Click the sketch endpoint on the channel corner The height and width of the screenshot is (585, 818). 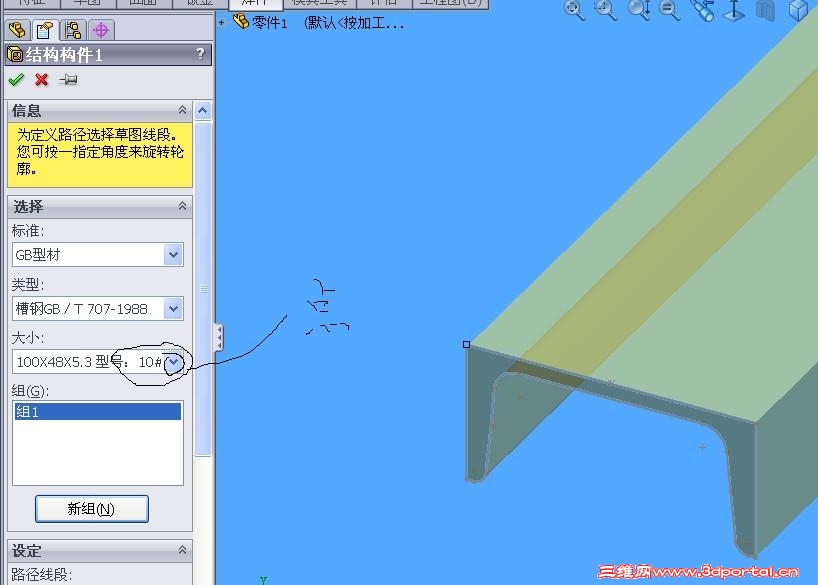tap(466, 344)
